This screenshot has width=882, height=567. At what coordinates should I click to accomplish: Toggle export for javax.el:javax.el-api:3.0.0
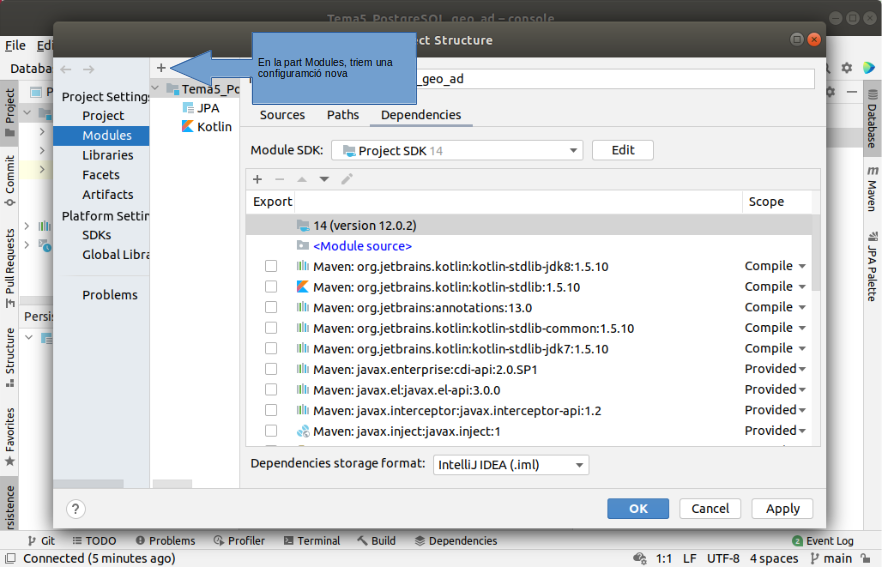click(271, 390)
